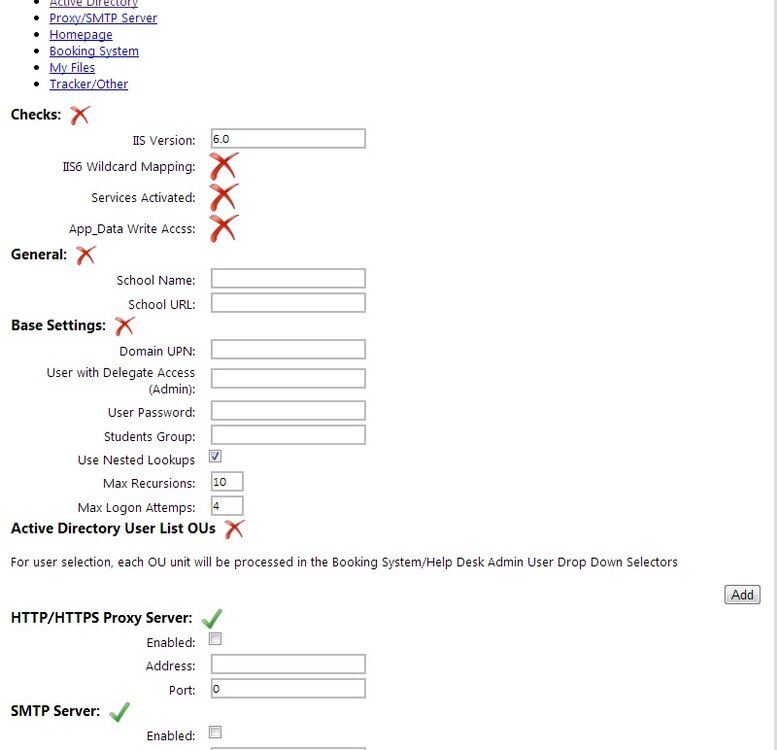This screenshot has width=777, height=750.
Task: Click the IIS Version field
Action: point(288,138)
